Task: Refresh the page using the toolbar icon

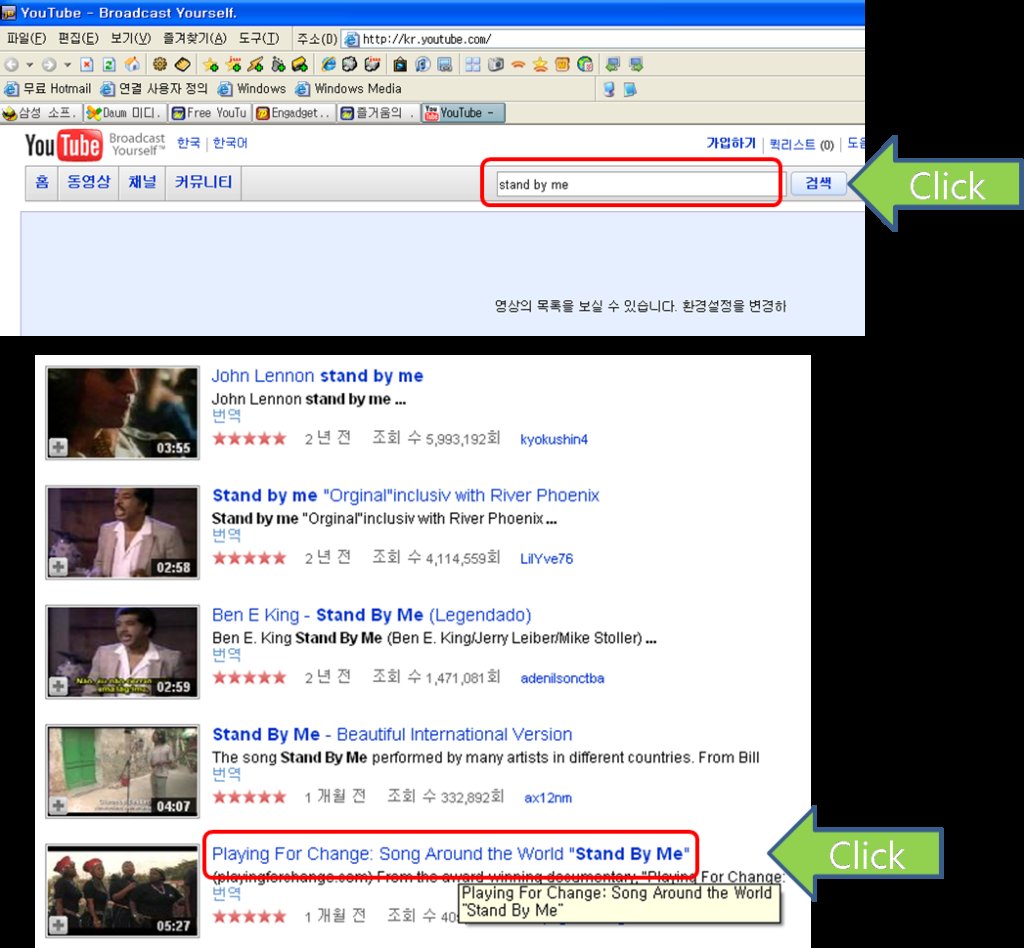Action: [109, 64]
